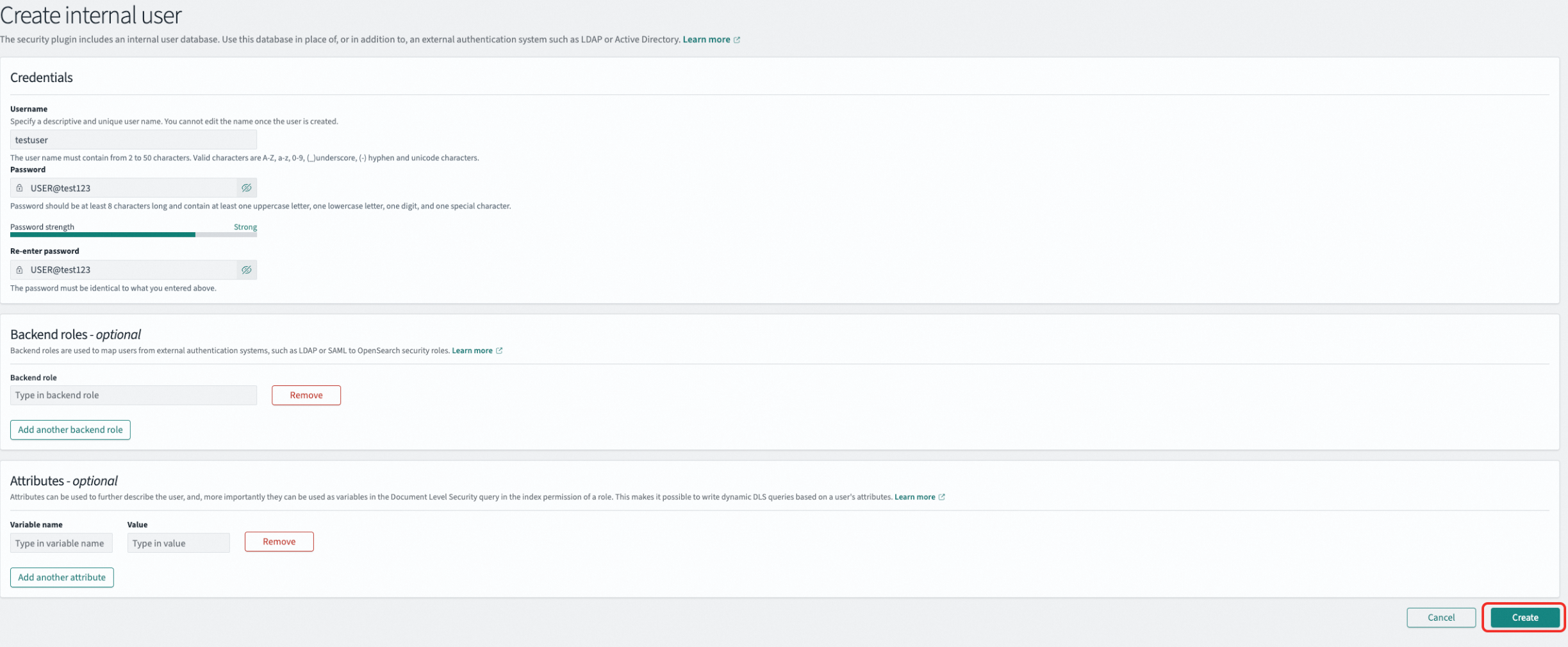Open the Learn more link in Backend roles

(472, 351)
